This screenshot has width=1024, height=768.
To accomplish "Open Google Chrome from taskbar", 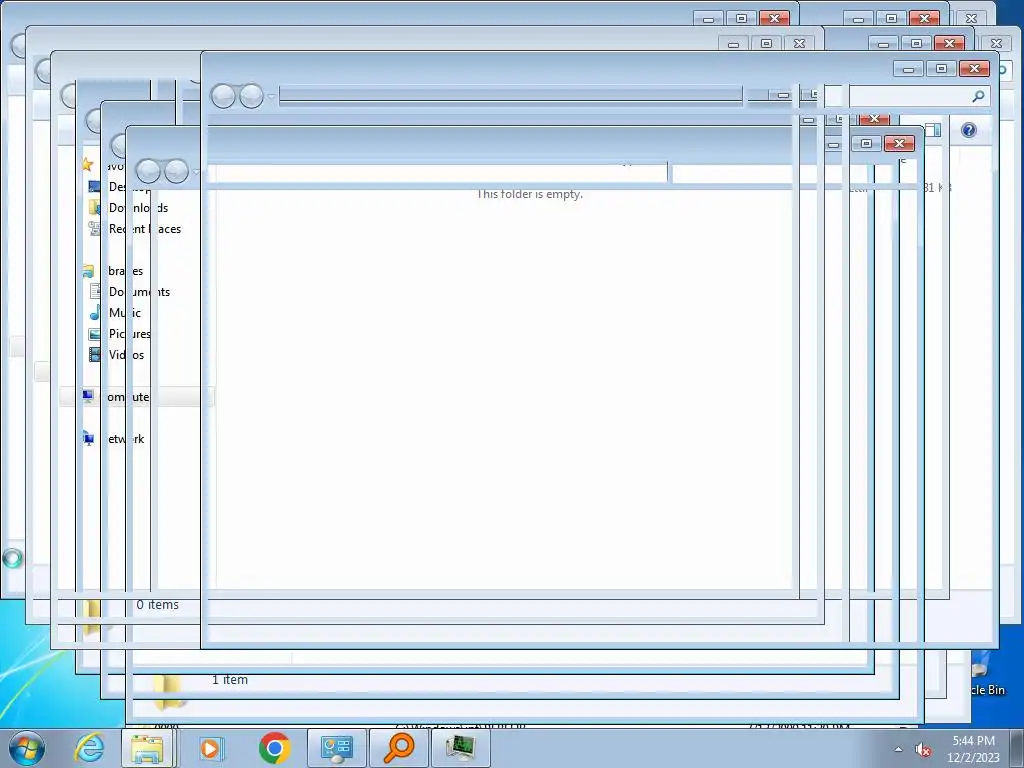I will click(x=274, y=748).
